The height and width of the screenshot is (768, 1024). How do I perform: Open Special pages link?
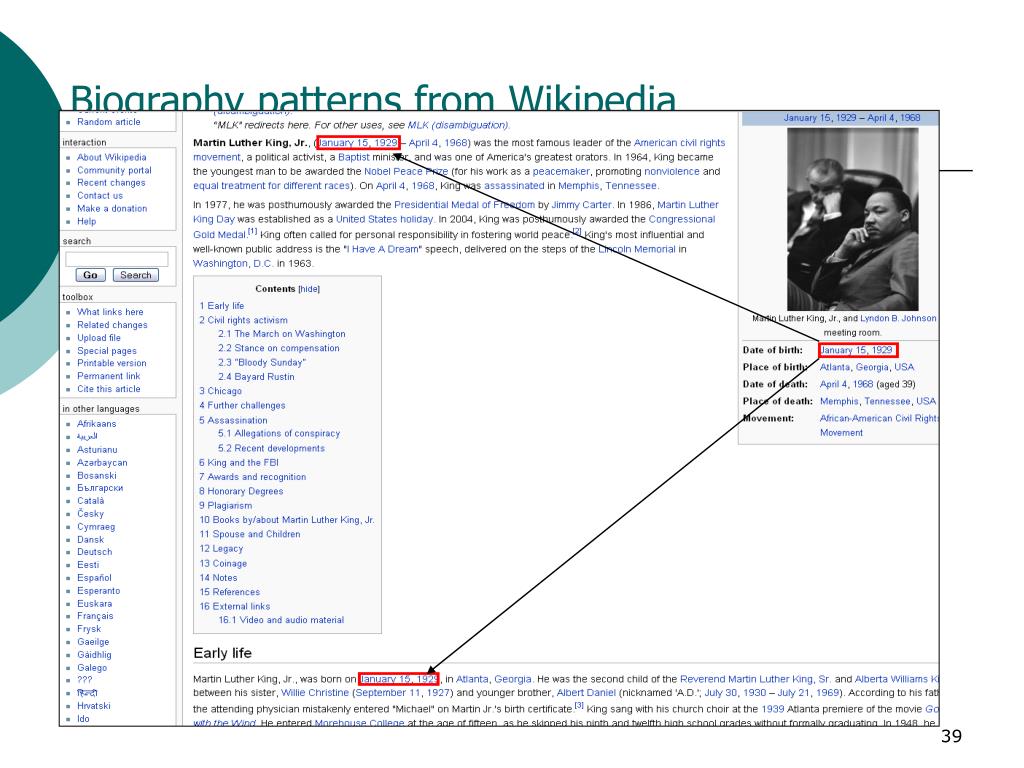(106, 351)
